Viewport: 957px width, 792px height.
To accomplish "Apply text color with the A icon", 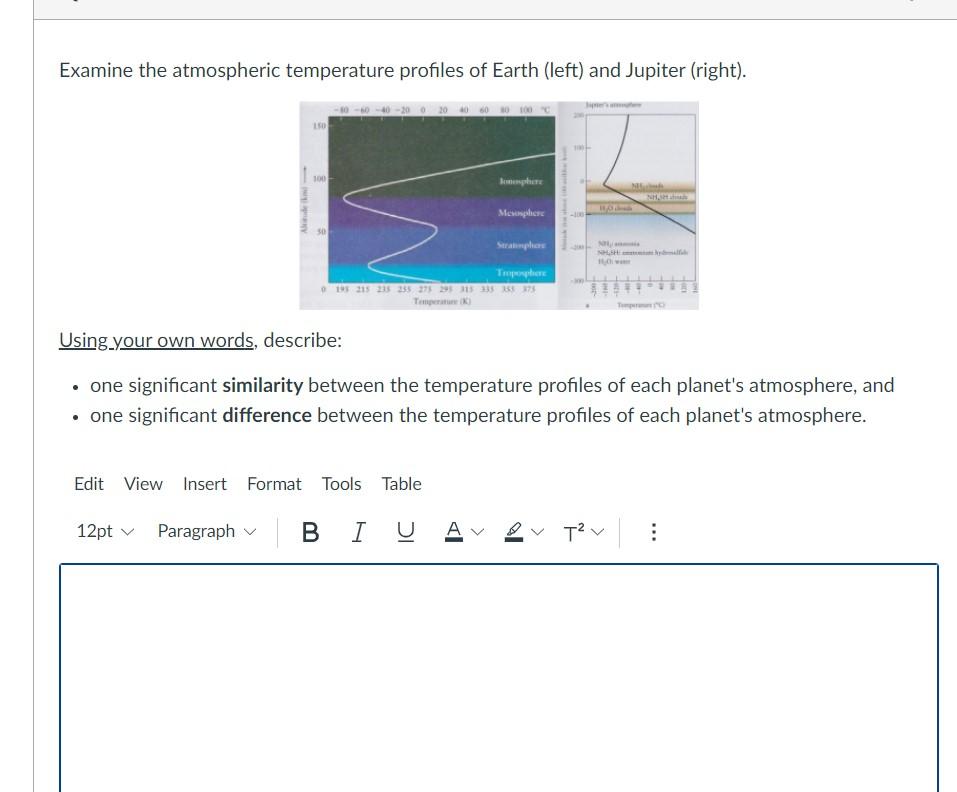I will coord(453,532).
